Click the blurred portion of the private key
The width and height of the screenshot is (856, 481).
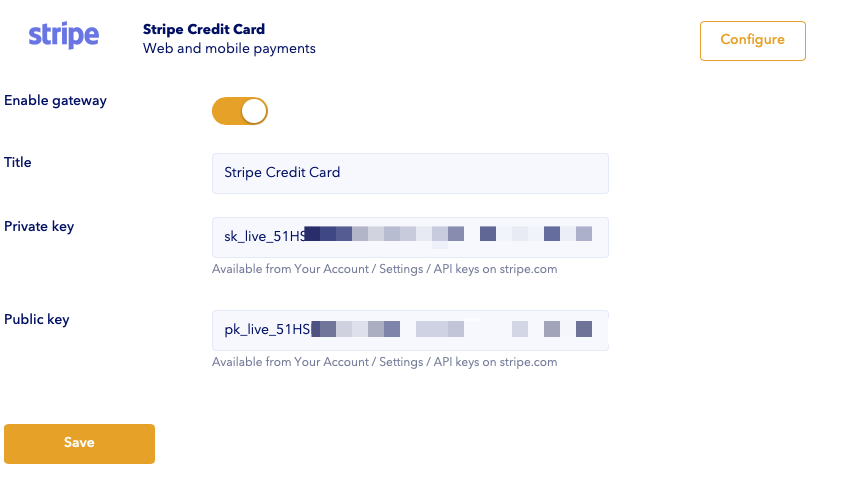(x=448, y=234)
